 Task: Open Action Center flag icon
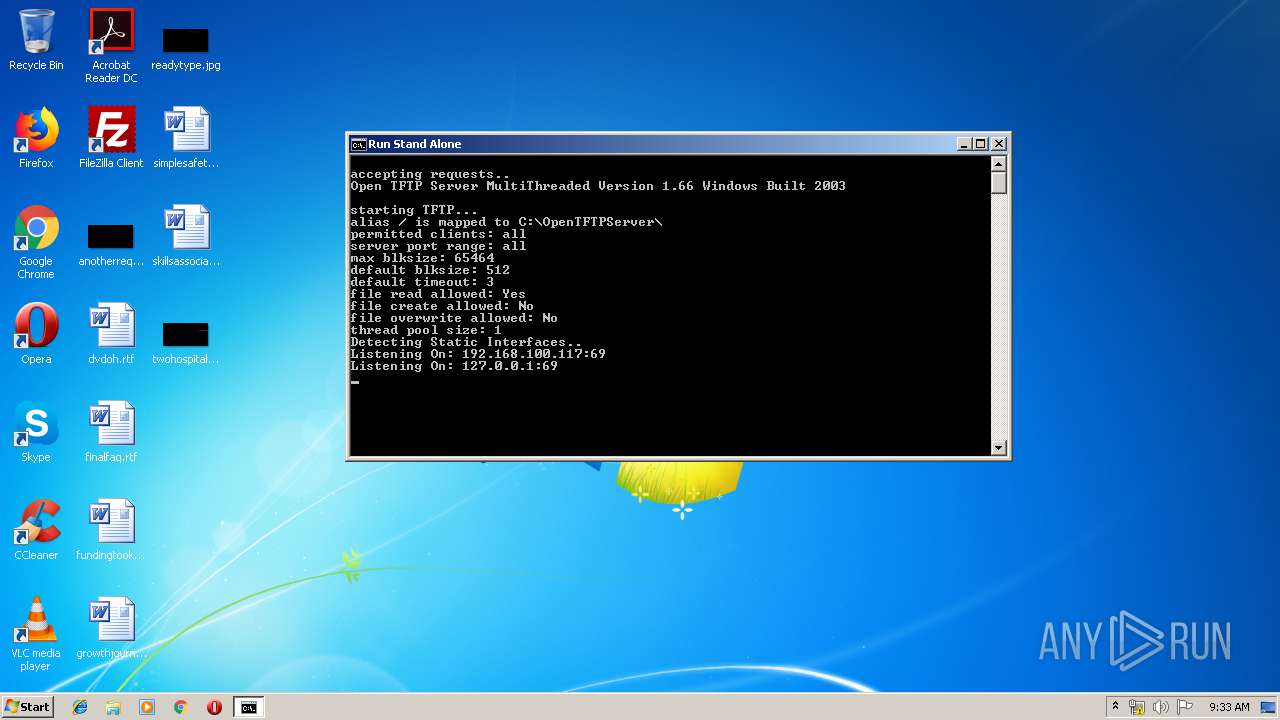[x=1185, y=707]
